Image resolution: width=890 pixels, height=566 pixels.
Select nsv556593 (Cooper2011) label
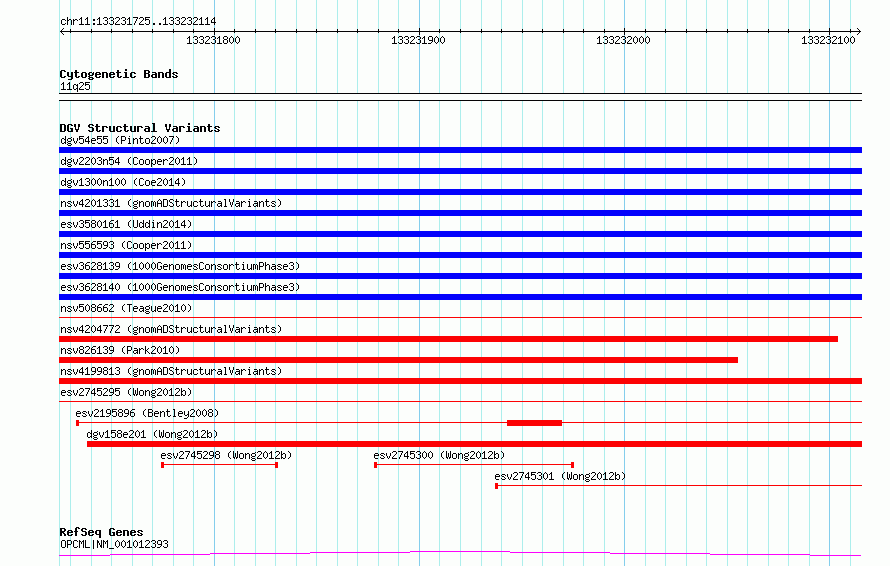coord(126,245)
